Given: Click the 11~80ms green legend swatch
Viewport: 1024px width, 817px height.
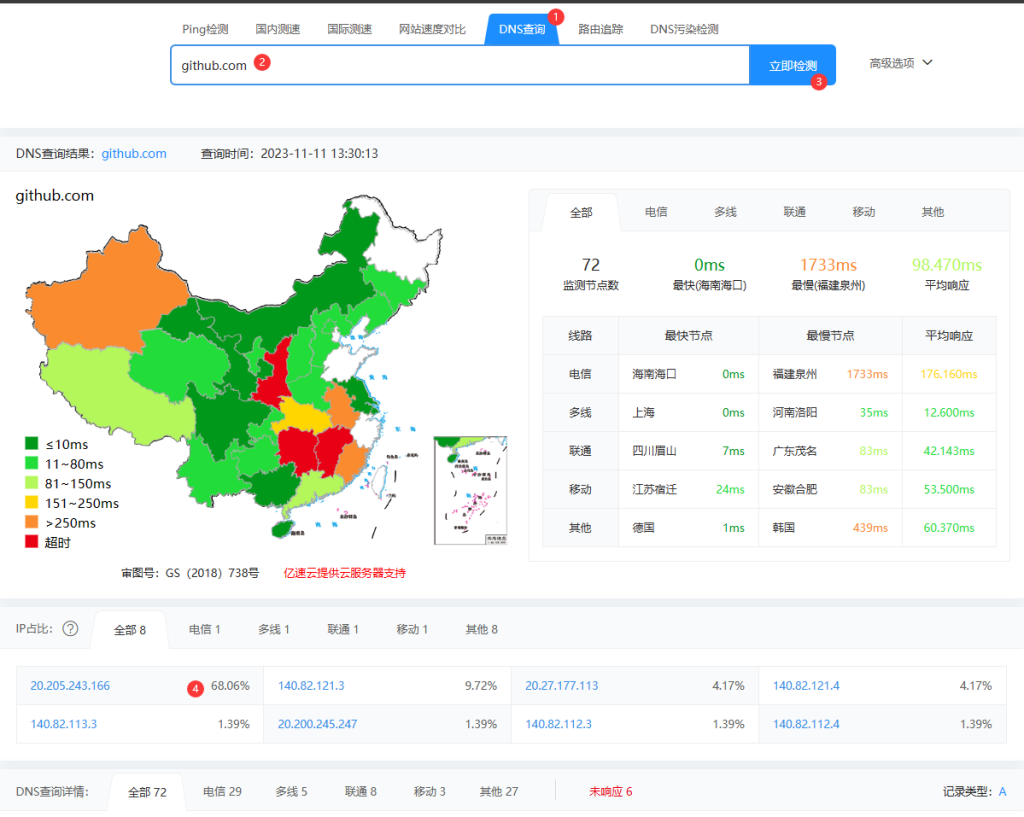Looking at the screenshot, I should pos(31,463).
